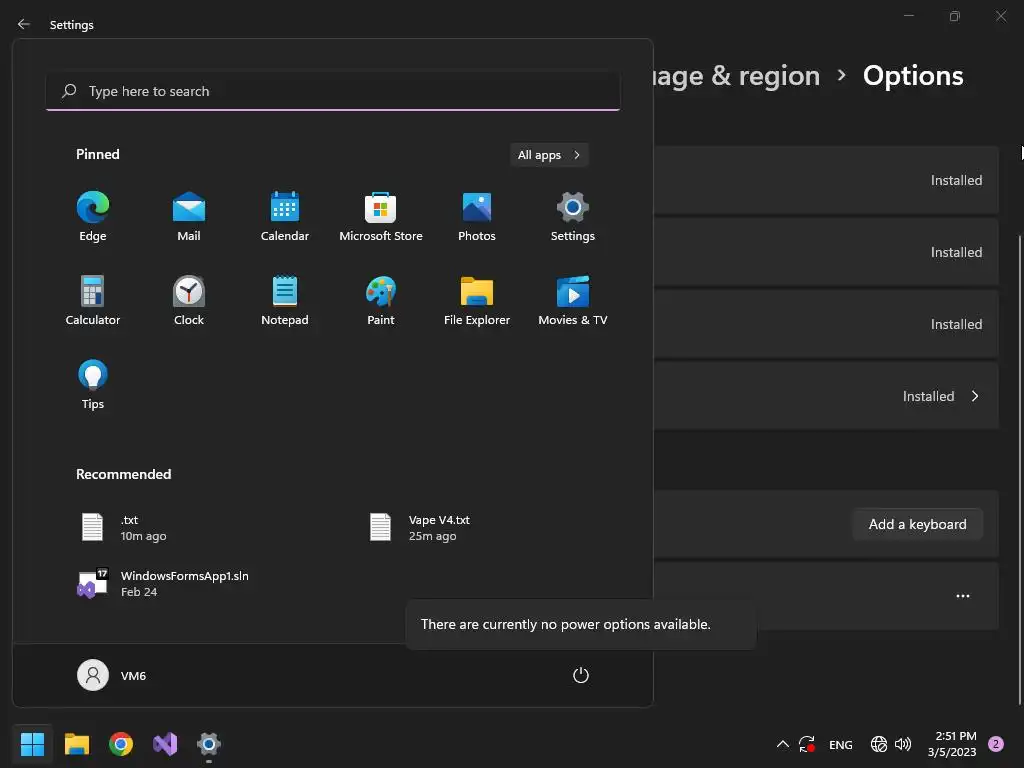
Task: Click Add a keyboard in Settings
Action: tap(917, 524)
